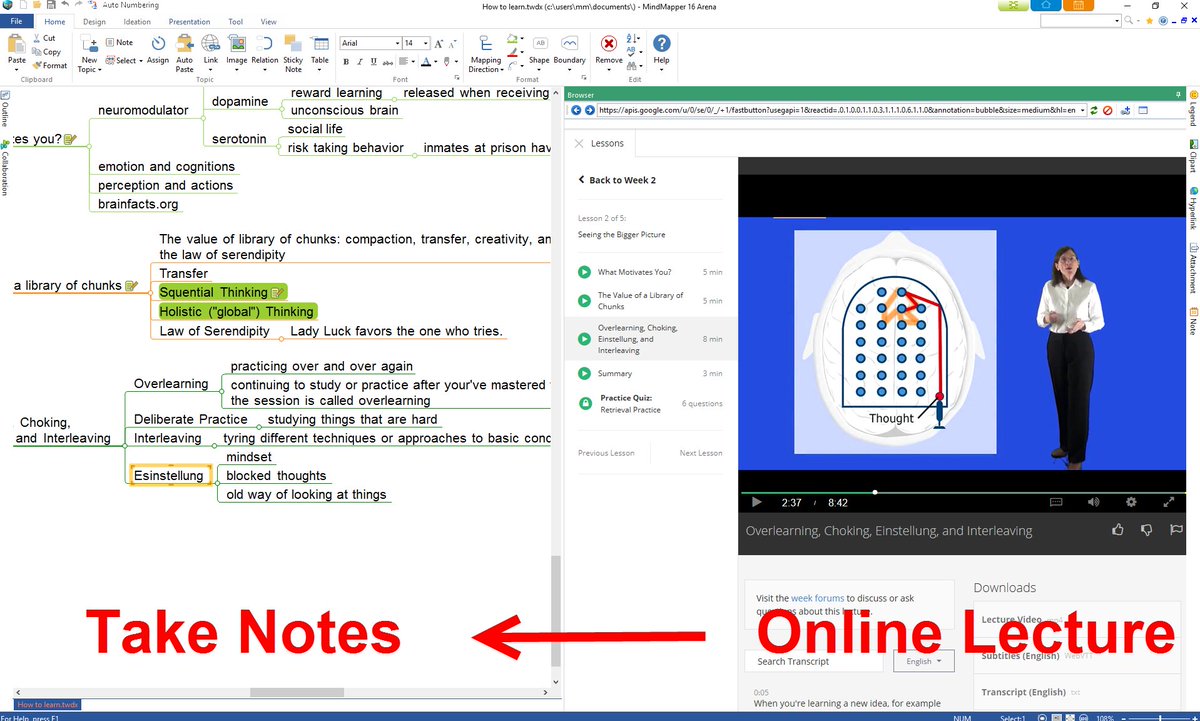Open the week forums link
1200x721 pixels.
click(817, 598)
